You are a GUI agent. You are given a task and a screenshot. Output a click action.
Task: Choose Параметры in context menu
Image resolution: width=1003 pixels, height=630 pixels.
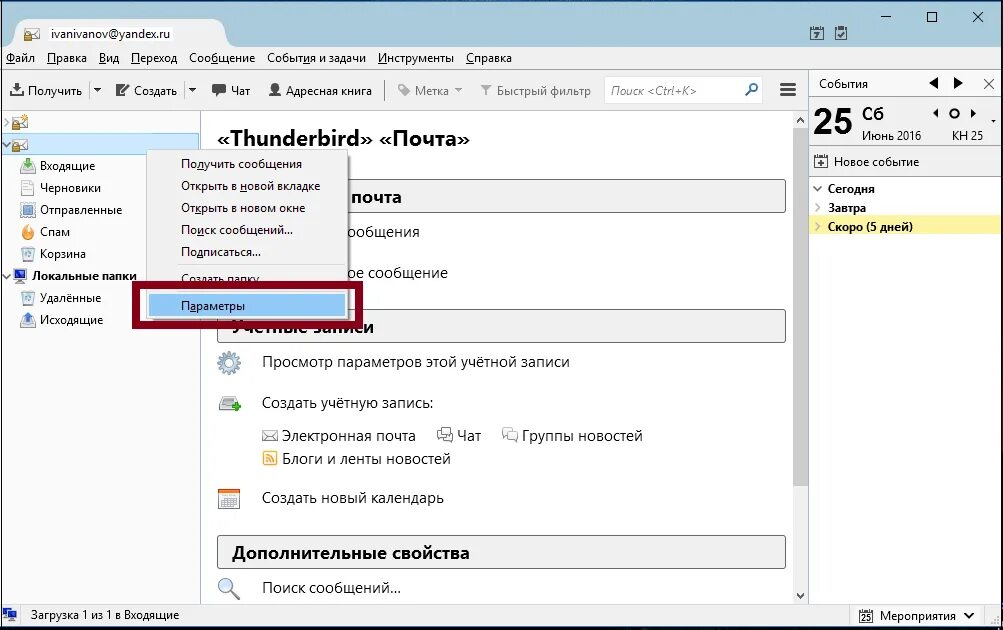248,306
